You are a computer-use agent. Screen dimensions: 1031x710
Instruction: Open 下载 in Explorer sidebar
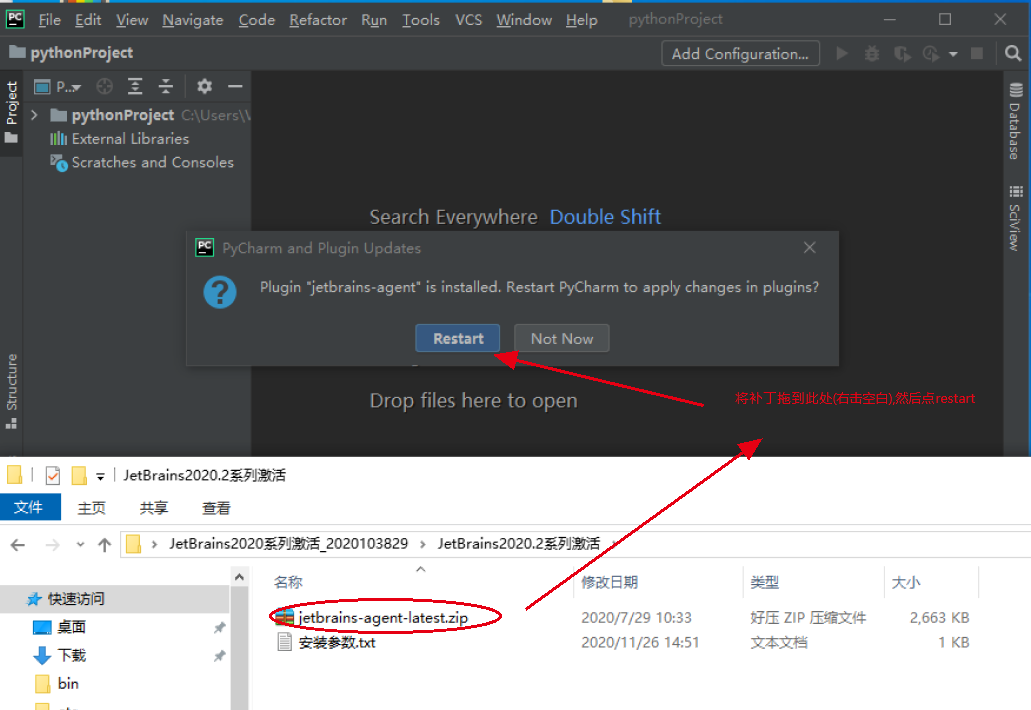(x=71, y=655)
